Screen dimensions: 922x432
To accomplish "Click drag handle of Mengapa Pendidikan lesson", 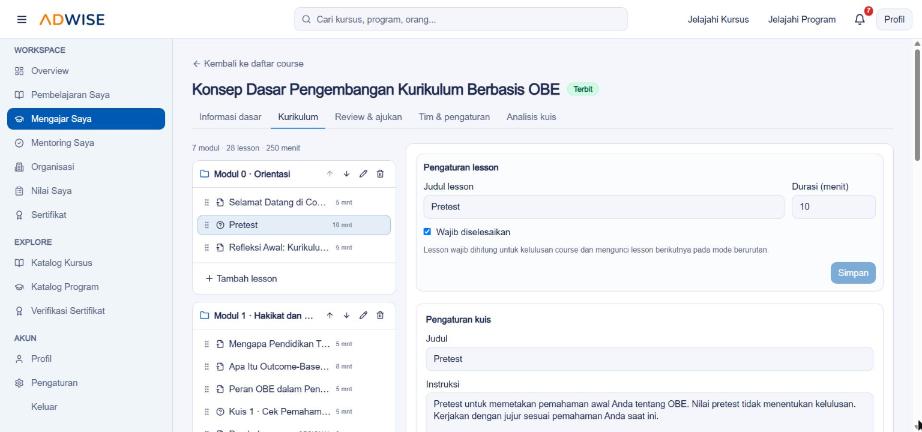I will [x=206, y=344].
